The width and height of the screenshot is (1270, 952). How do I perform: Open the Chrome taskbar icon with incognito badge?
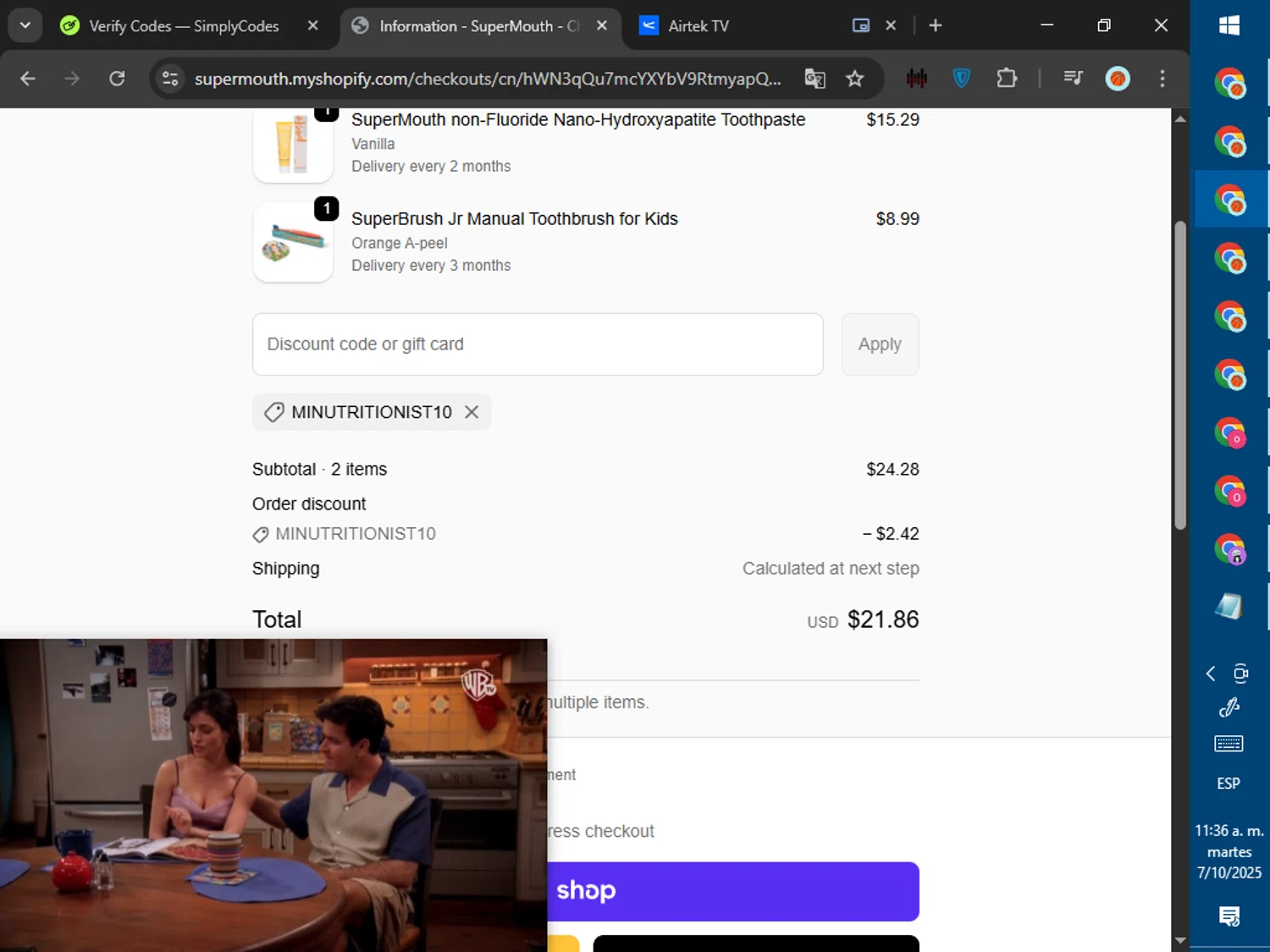tap(1229, 549)
